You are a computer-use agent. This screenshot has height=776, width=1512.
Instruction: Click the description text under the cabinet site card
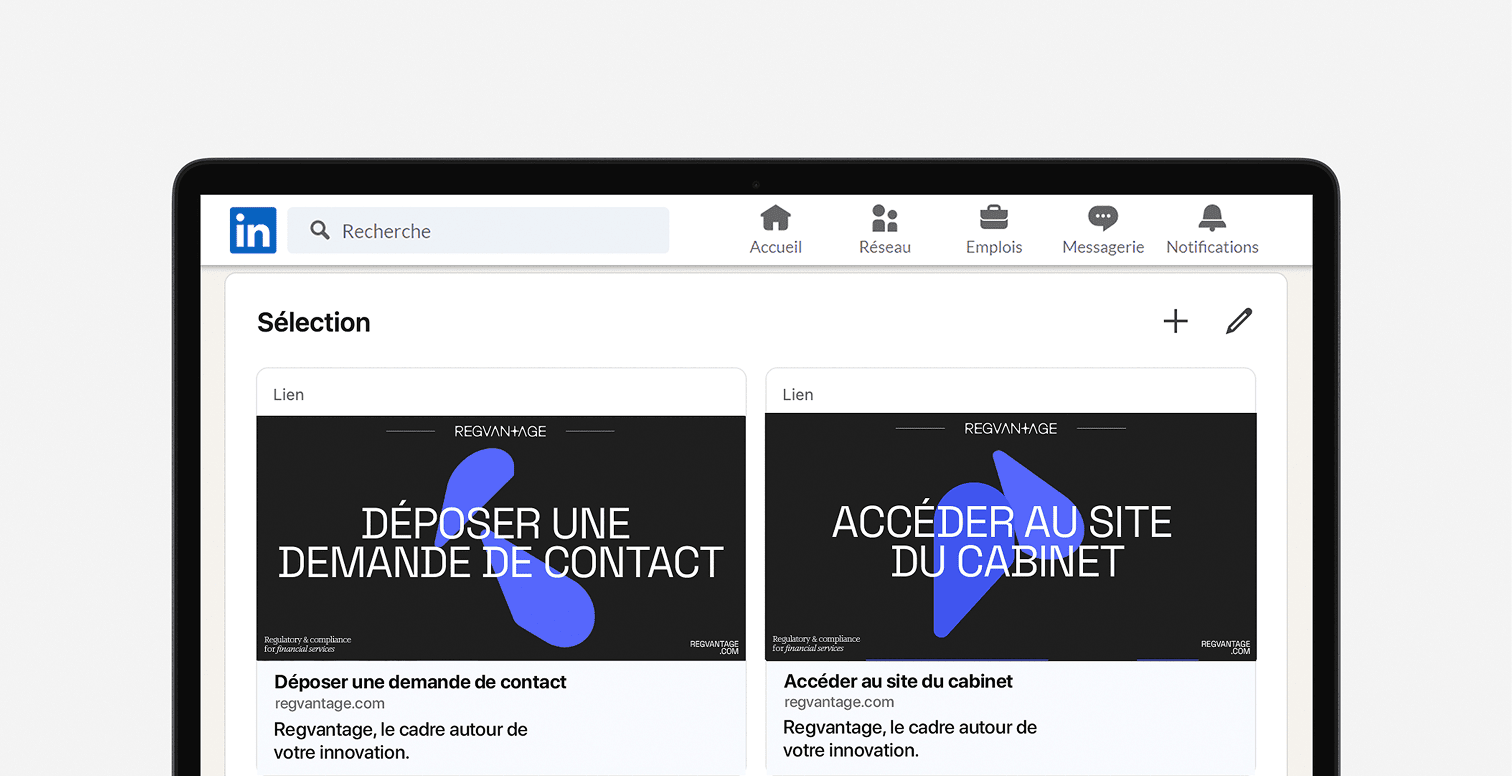(910, 739)
